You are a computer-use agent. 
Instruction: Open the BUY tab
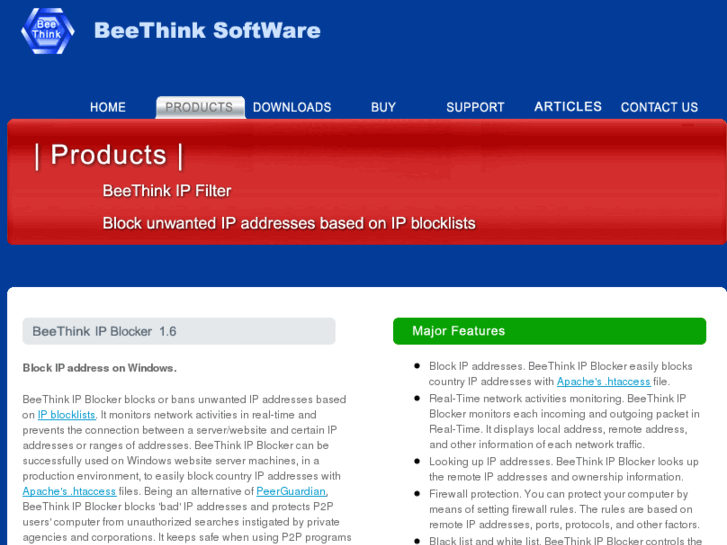pos(383,107)
